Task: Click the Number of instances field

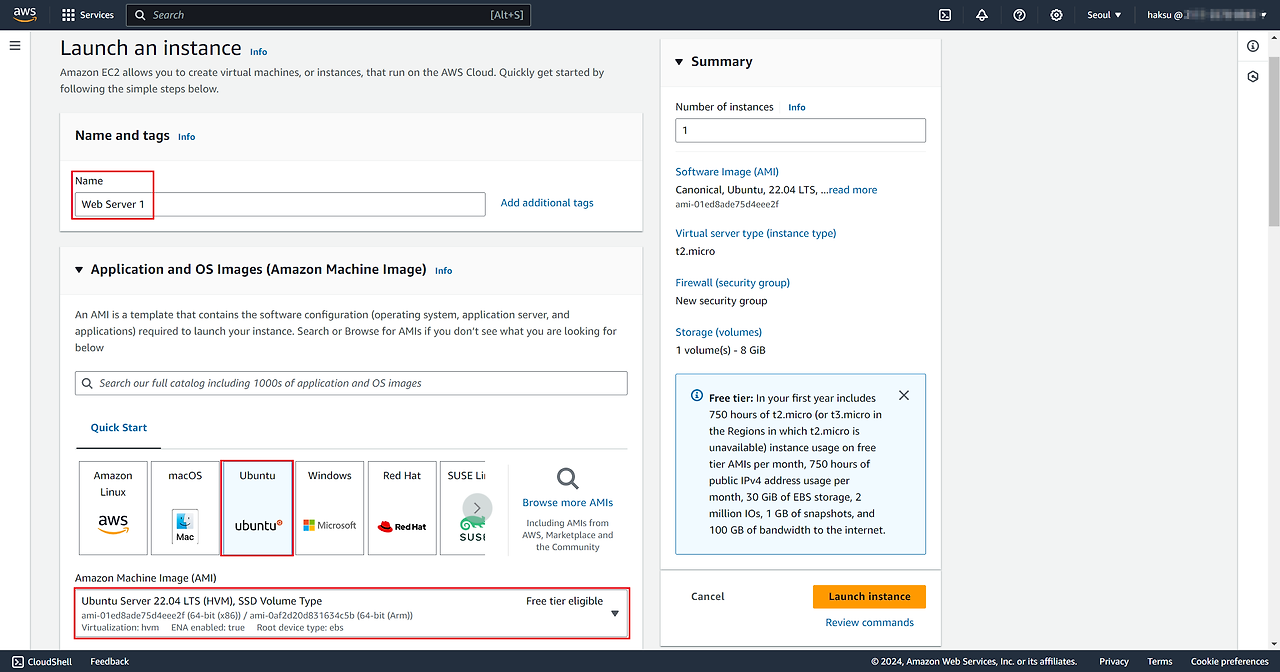Action: (x=800, y=130)
